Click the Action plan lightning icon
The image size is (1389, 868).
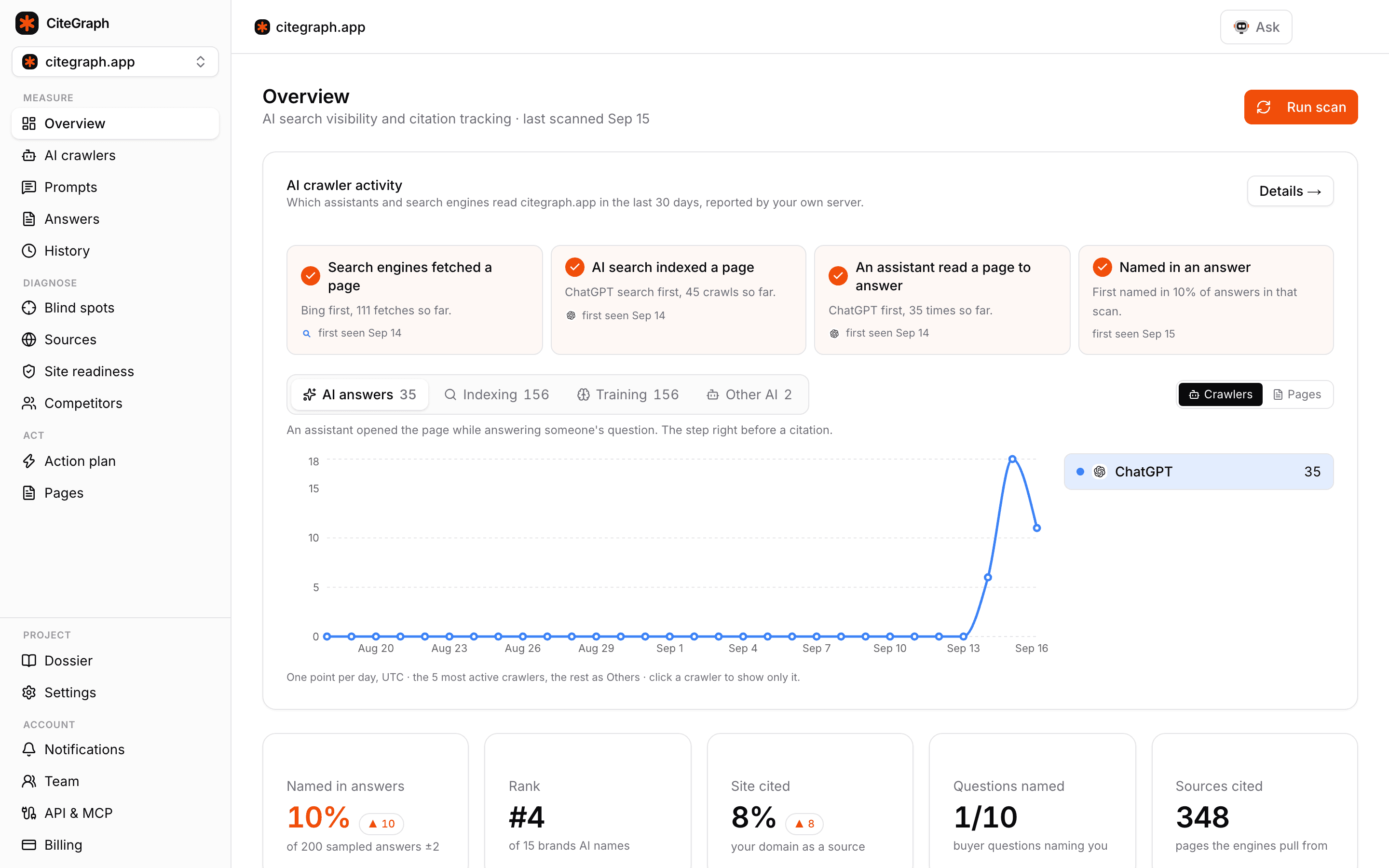coord(29,461)
